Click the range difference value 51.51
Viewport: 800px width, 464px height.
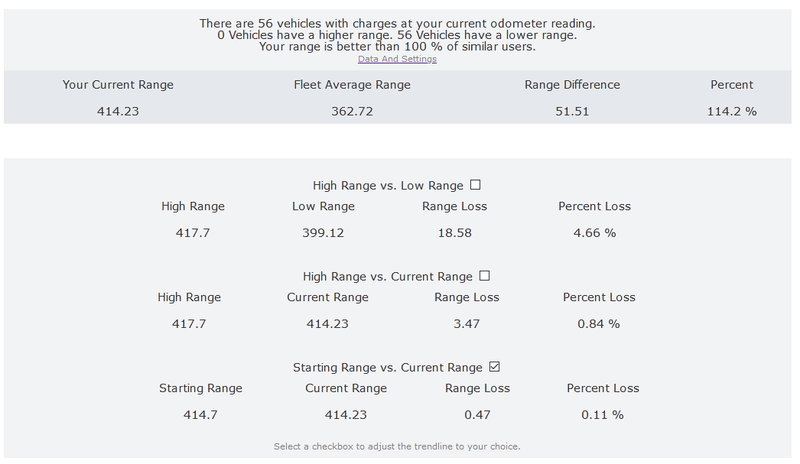click(571, 111)
